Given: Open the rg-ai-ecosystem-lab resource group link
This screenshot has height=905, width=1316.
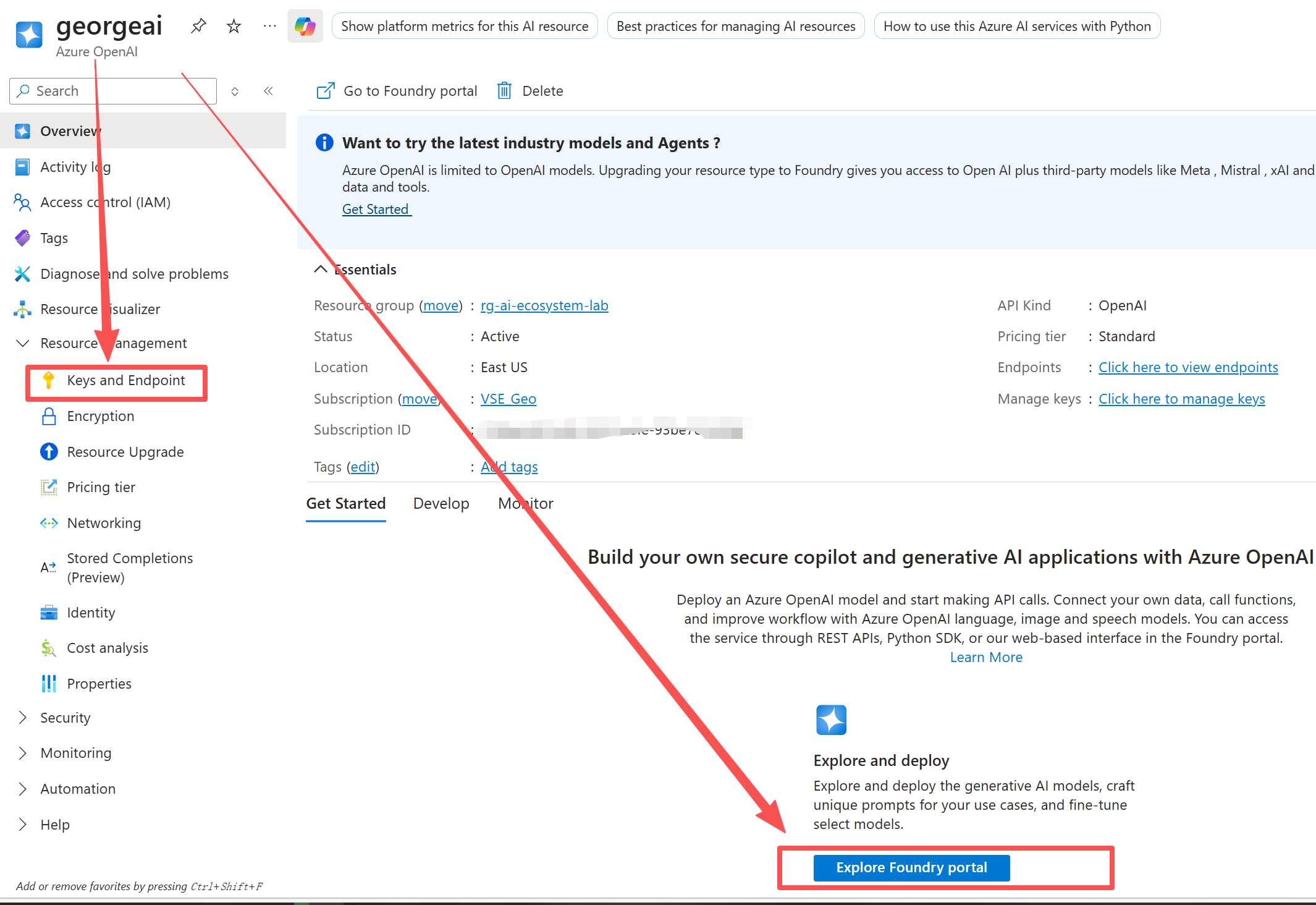Looking at the screenshot, I should tap(544, 305).
